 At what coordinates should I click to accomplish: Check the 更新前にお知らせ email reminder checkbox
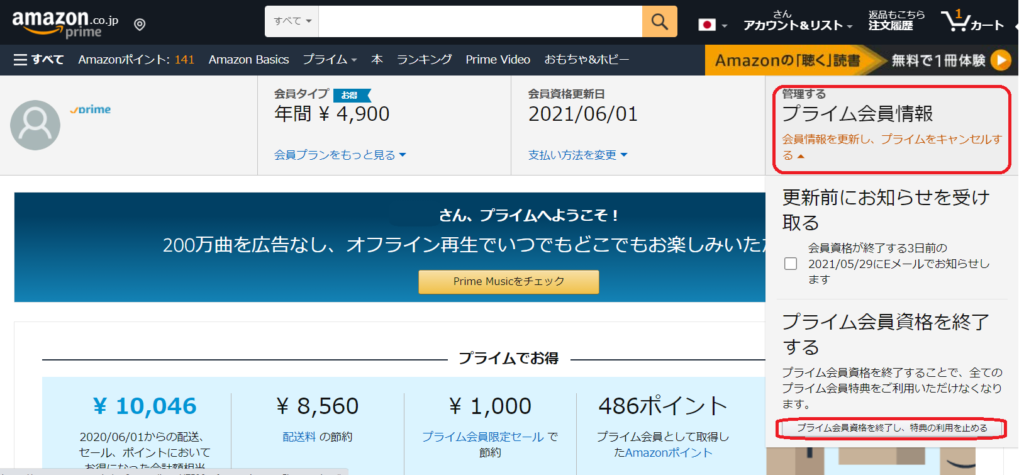791,264
